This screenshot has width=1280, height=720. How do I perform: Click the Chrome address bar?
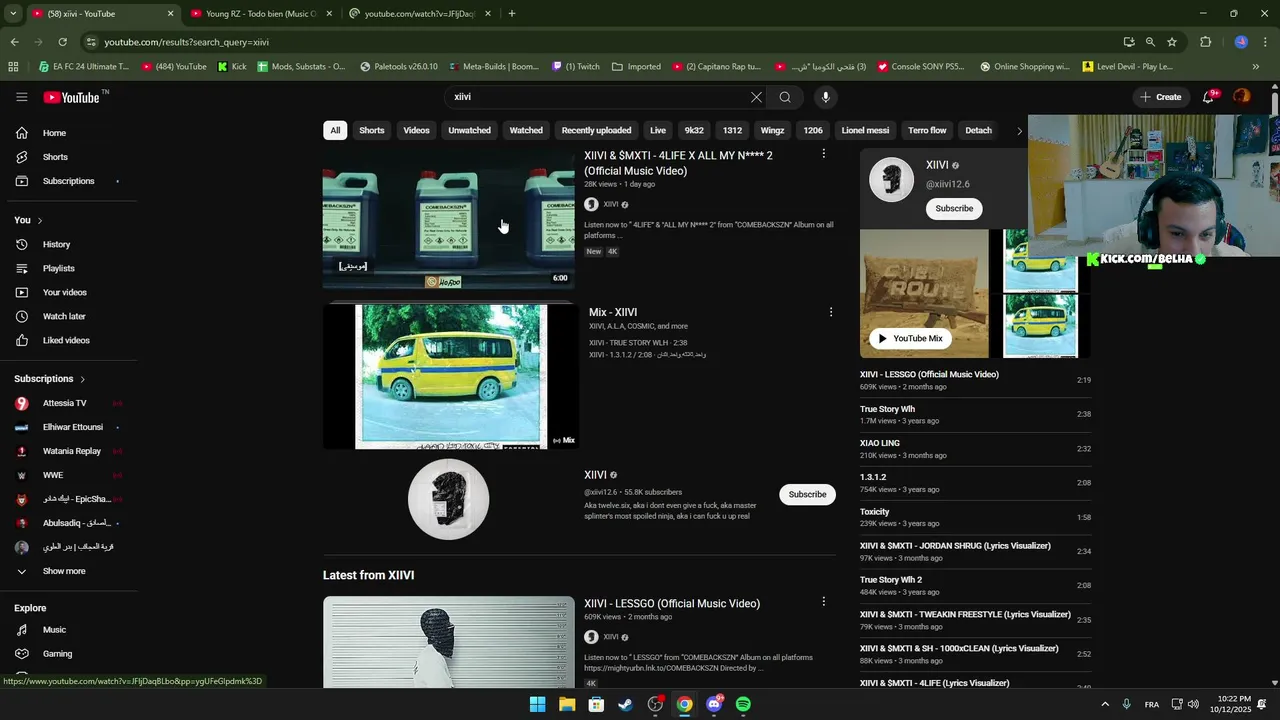(x=600, y=42)
